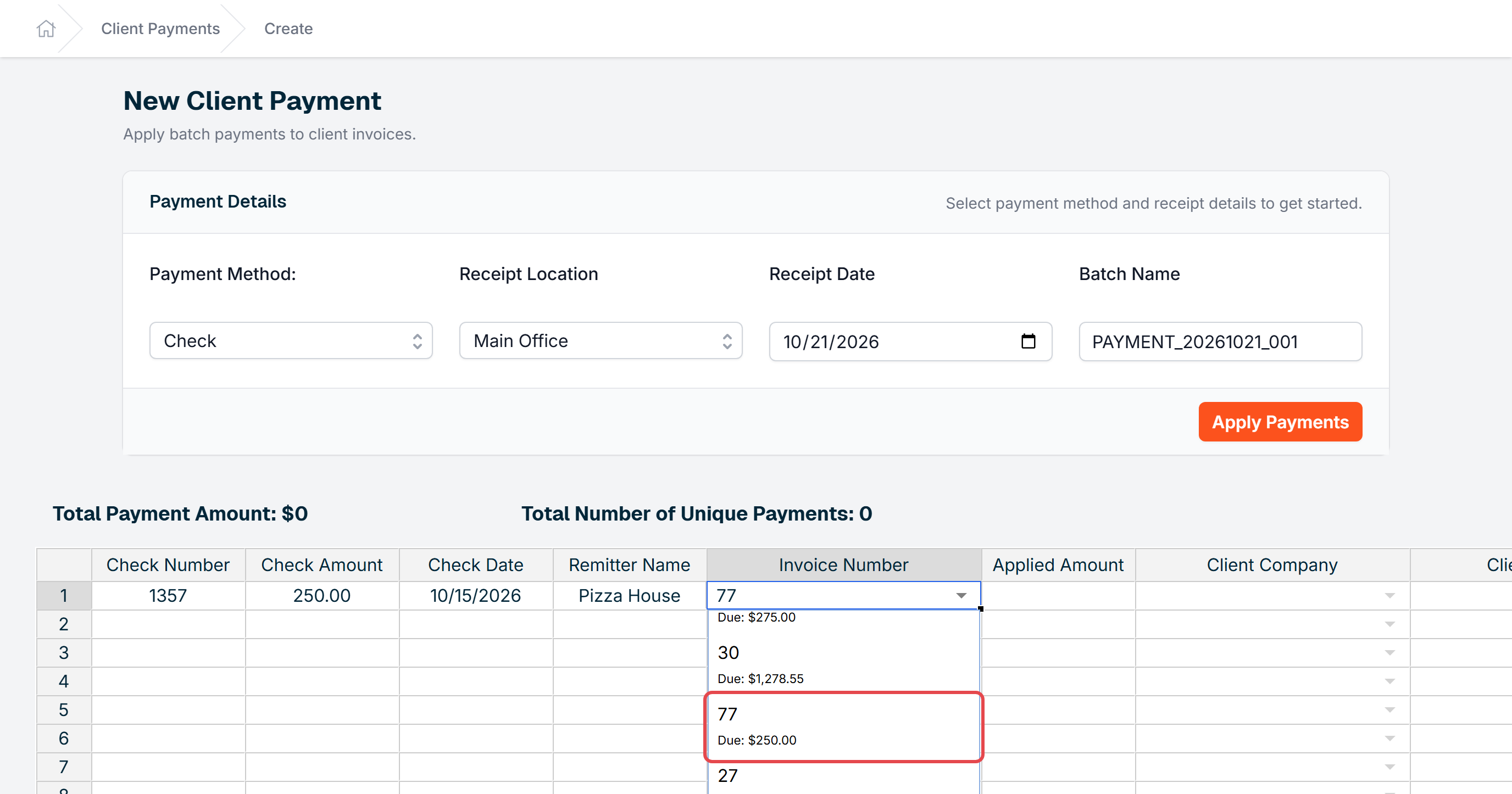Click the Check Amount column header
Viewport: 1512px width, 794px height.
(323, 564)
